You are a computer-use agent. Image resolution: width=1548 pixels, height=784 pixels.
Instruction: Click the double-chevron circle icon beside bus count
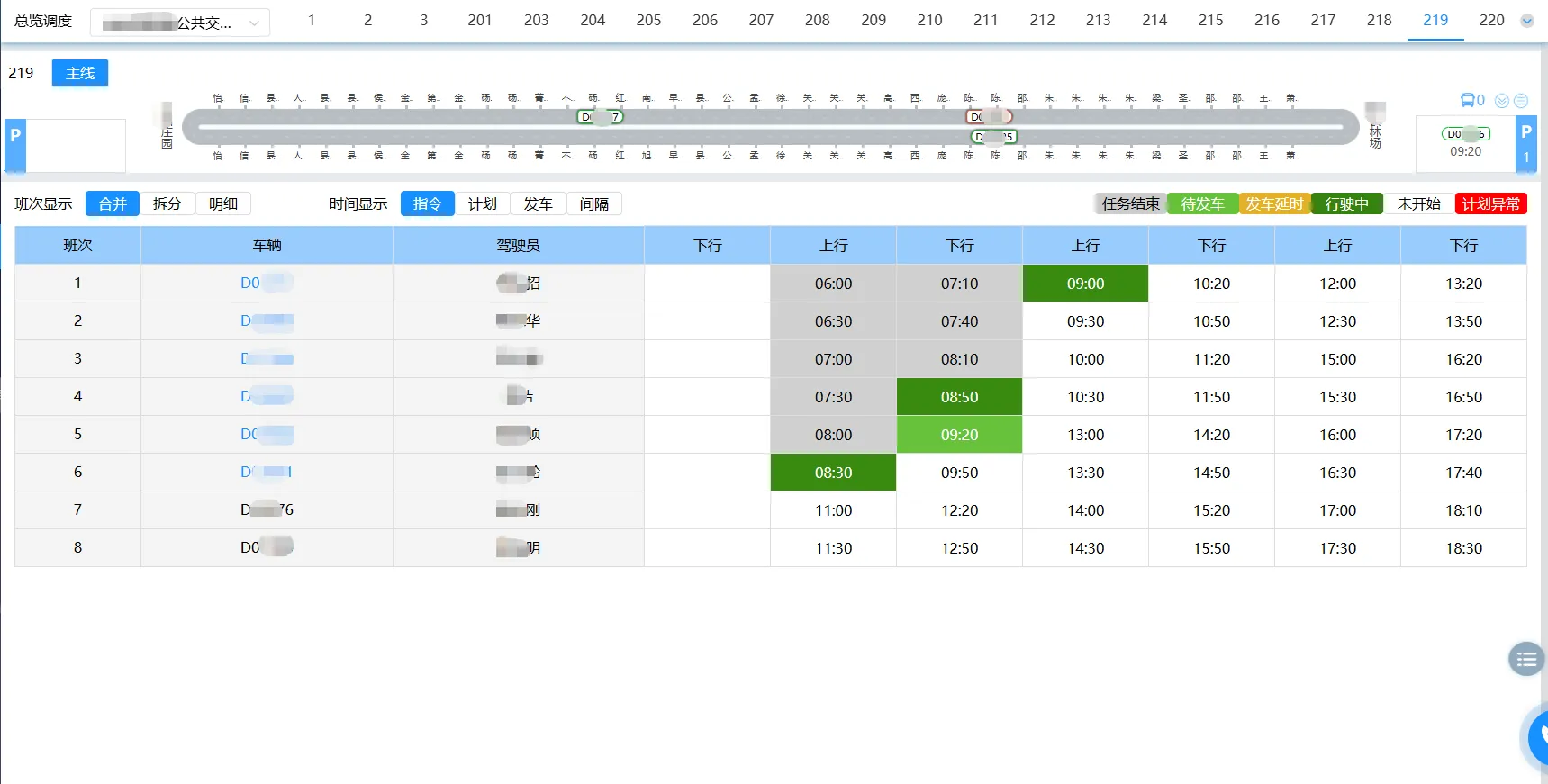pos(1501,101)
